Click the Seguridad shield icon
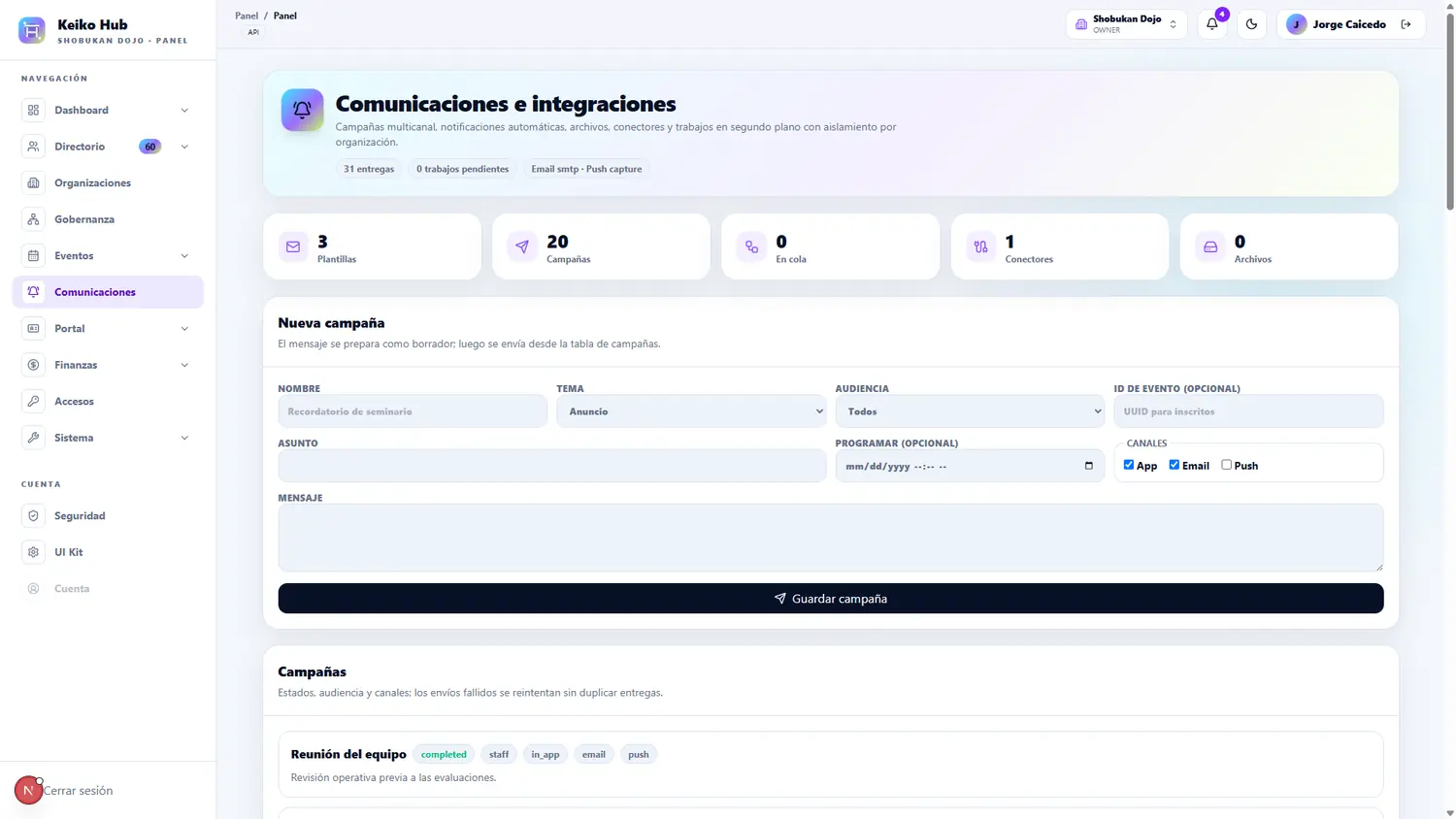 tap(33, 516)
